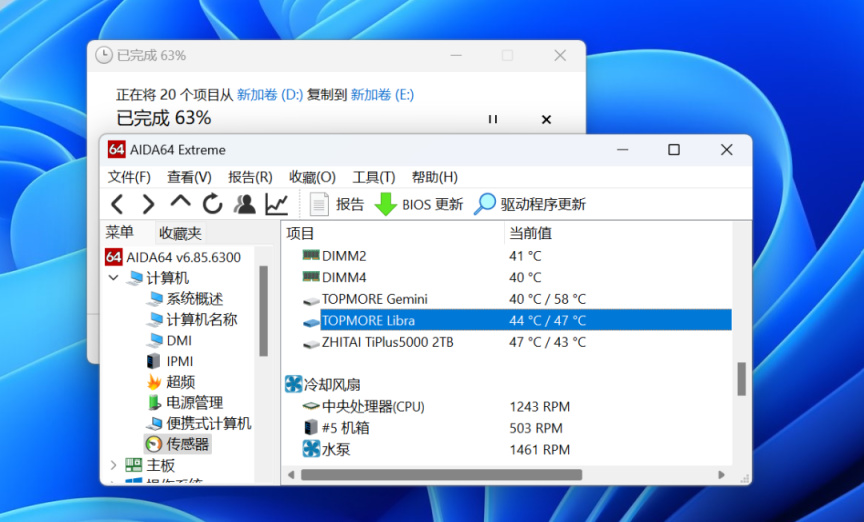
Task: Select the TOPMORE Gemini row
Action: 507,299
